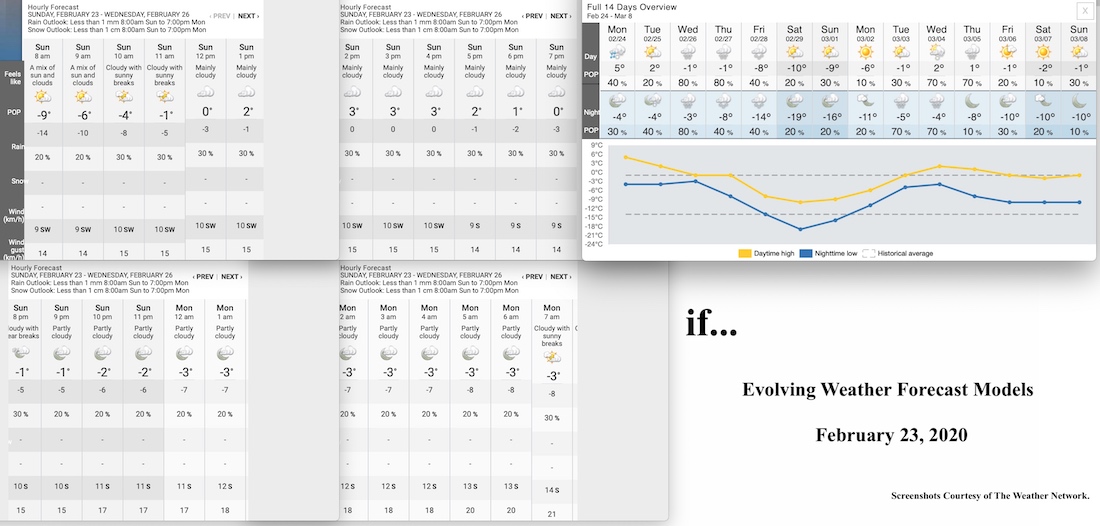Click the Thu 03/05 night moon icon
This screenshot has height=526, width=1100.
click(972, 101)
